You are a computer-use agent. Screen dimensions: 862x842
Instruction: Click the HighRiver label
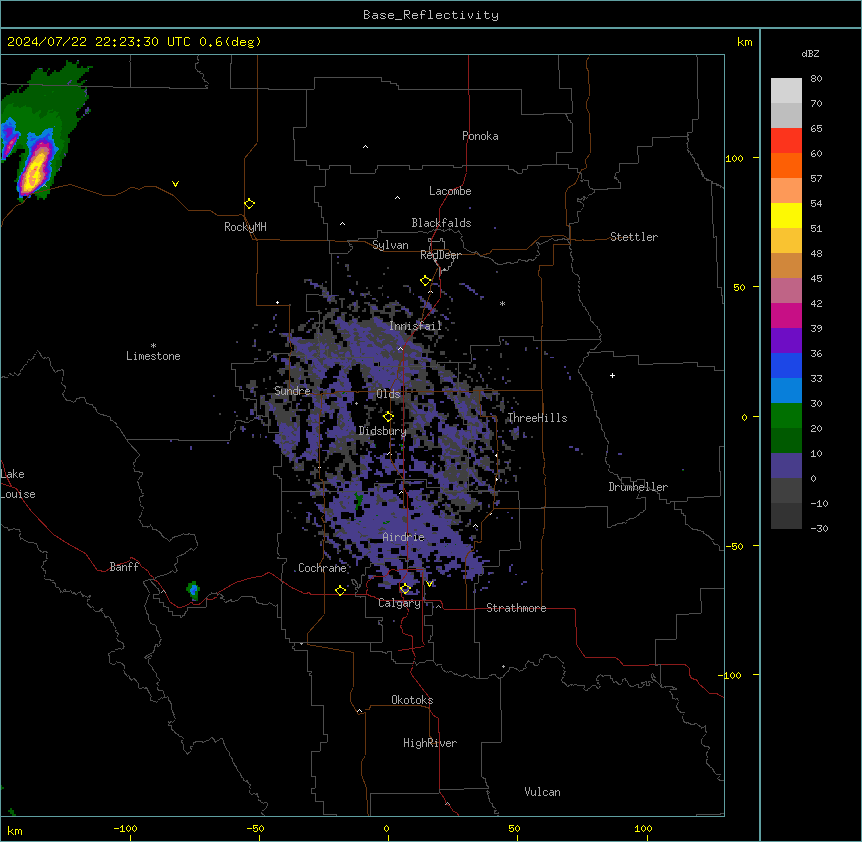[x=430, y=743]
